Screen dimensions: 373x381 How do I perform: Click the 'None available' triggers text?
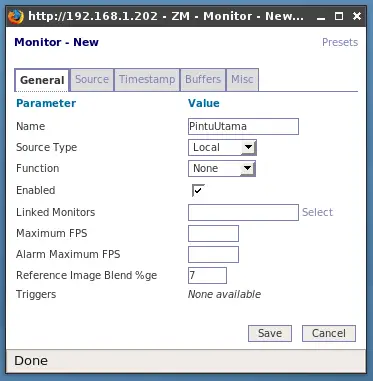point(224,294)
